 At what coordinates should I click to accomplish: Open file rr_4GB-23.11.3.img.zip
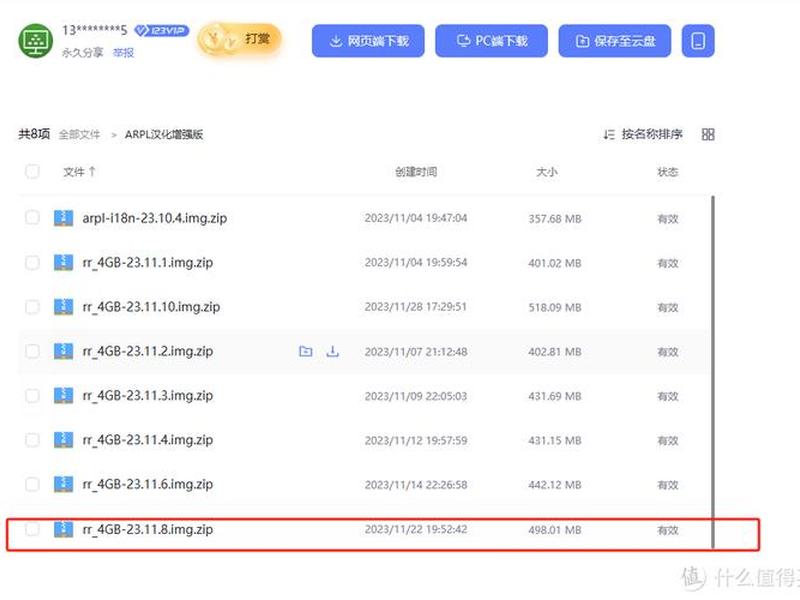click(x=147, y=396)
